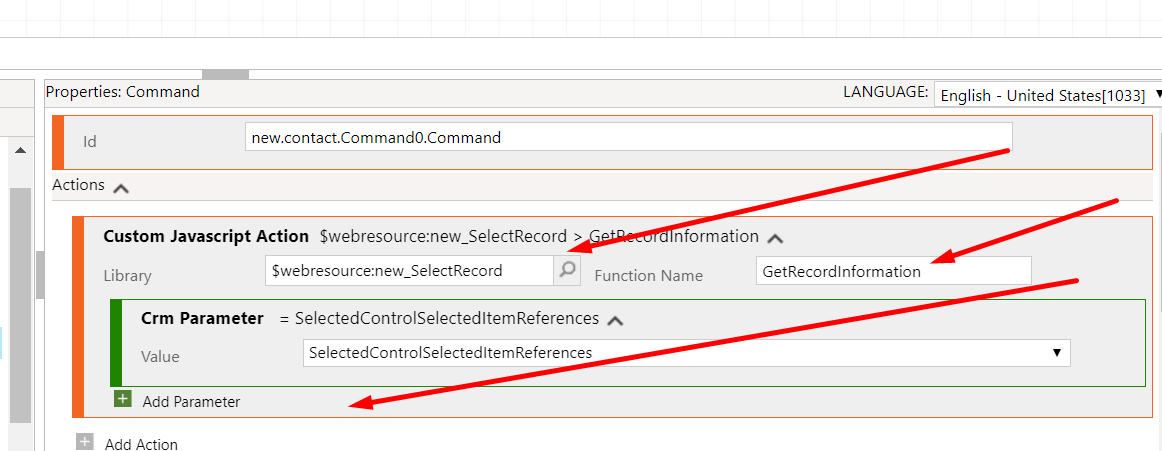1162x451 pixels.
Task: Click the green plus icon beside Add Parameter
Action: coord(123,399)
